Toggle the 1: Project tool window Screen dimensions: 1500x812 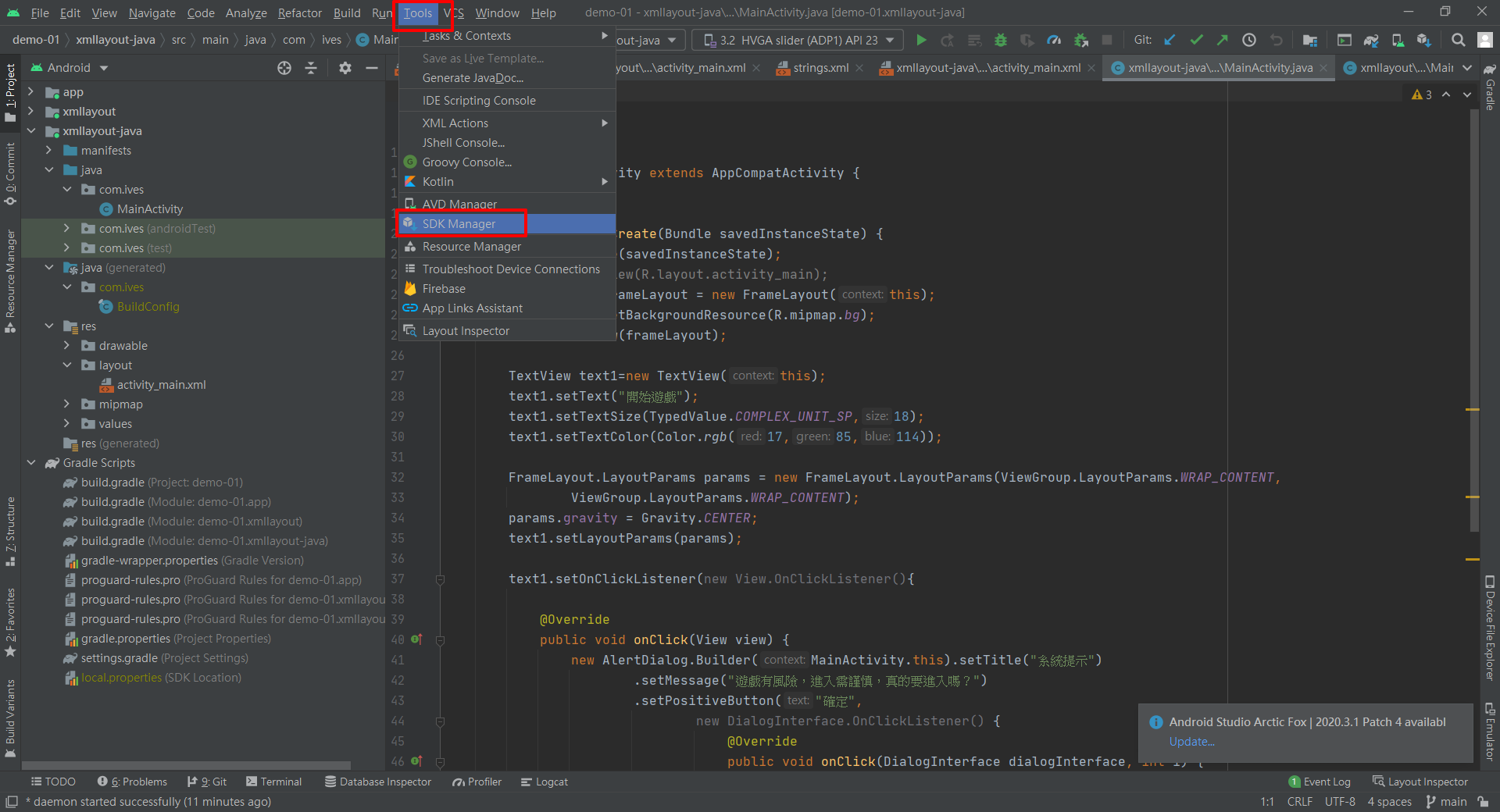(x=10, y=93)
